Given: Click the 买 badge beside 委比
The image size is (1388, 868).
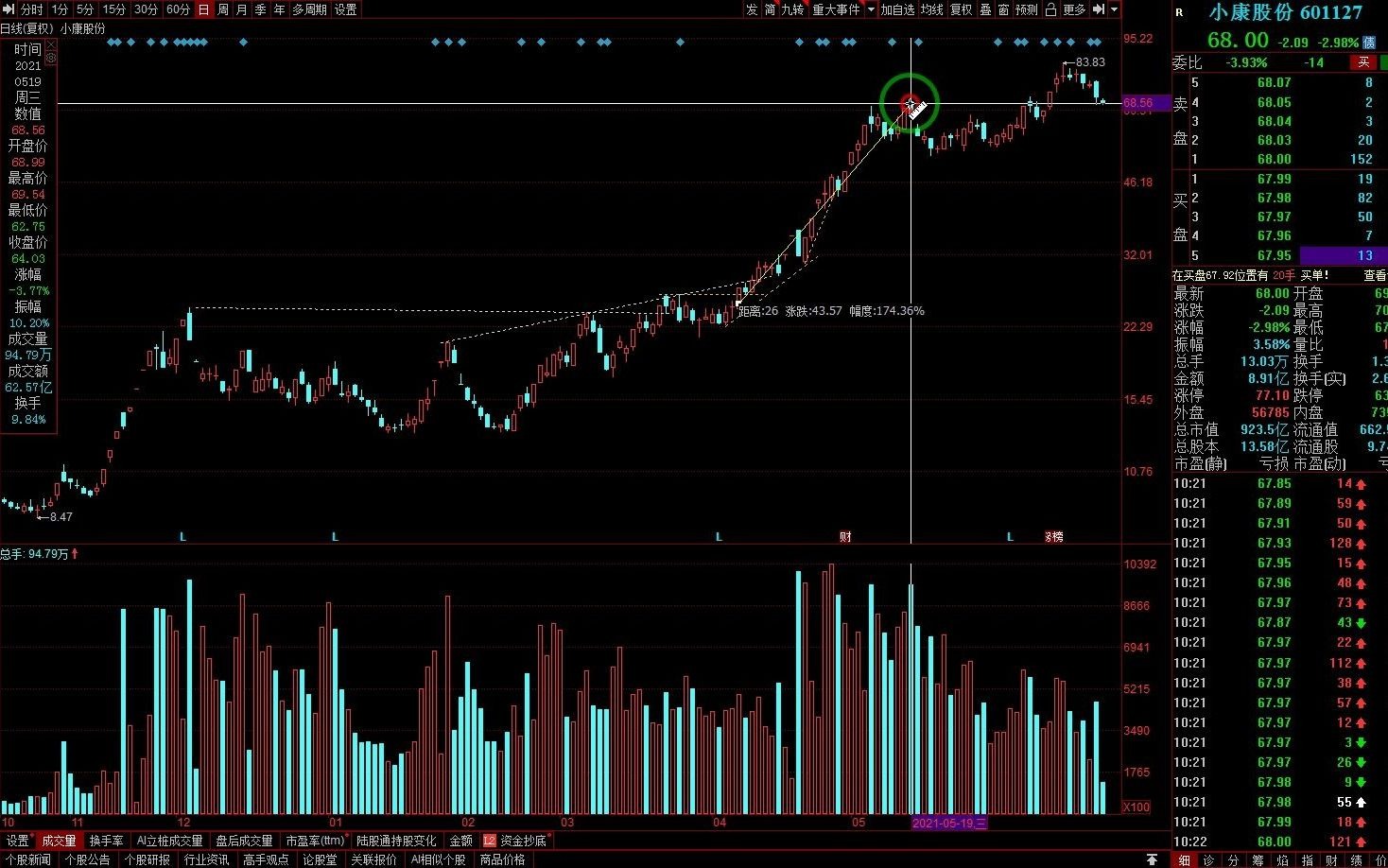Looking at the screenshot, I should (x=1363, y=62).
